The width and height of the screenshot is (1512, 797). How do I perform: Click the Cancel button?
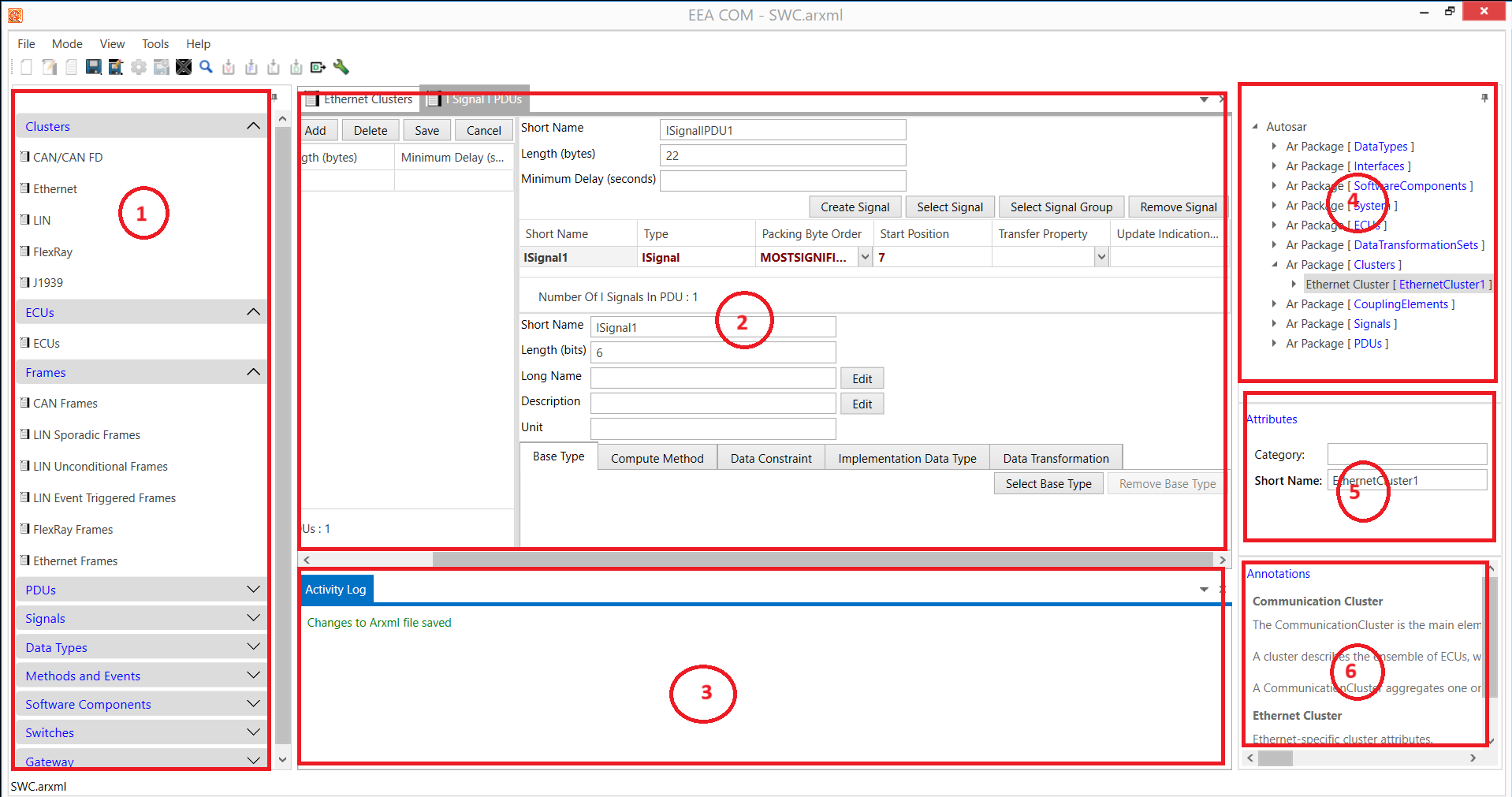484,131
